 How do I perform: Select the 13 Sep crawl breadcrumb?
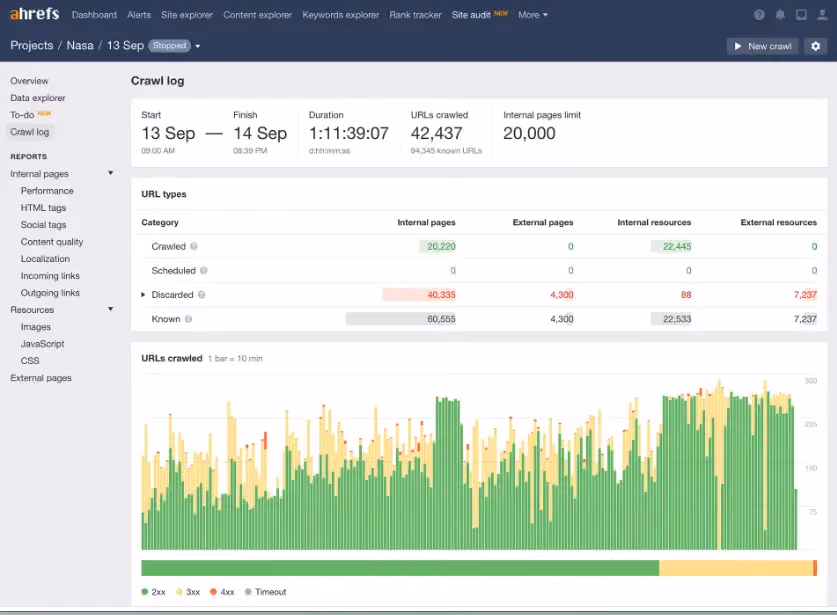[125, 45]
